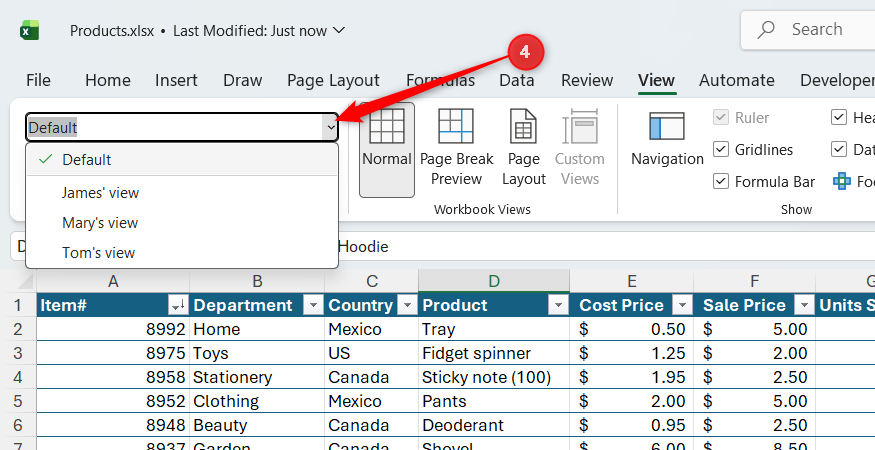Click the item number 8992 cell

113,329
